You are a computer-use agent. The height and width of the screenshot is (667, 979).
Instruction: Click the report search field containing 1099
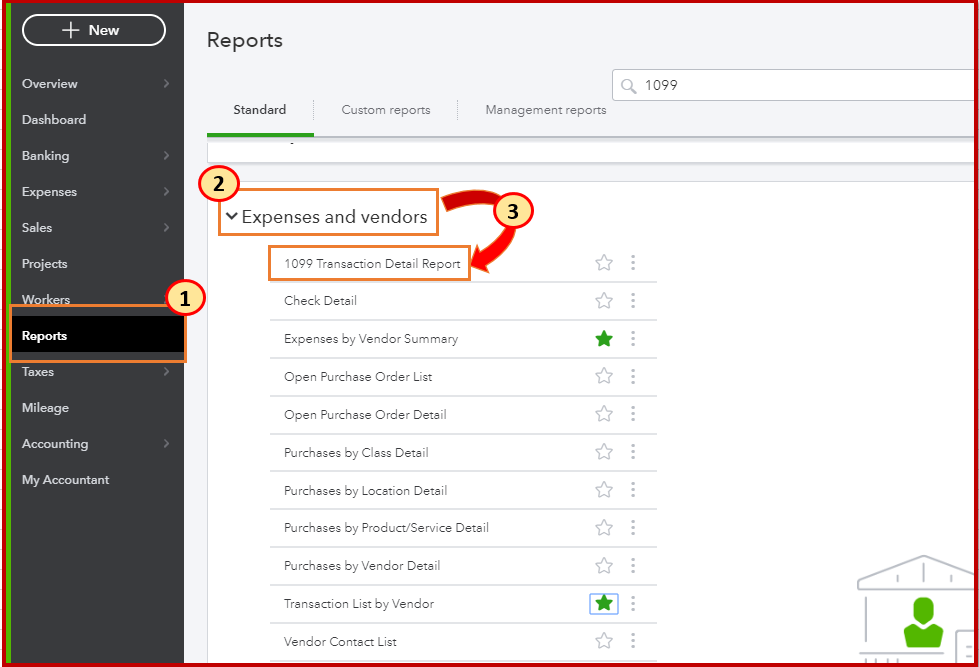(800, 86)
